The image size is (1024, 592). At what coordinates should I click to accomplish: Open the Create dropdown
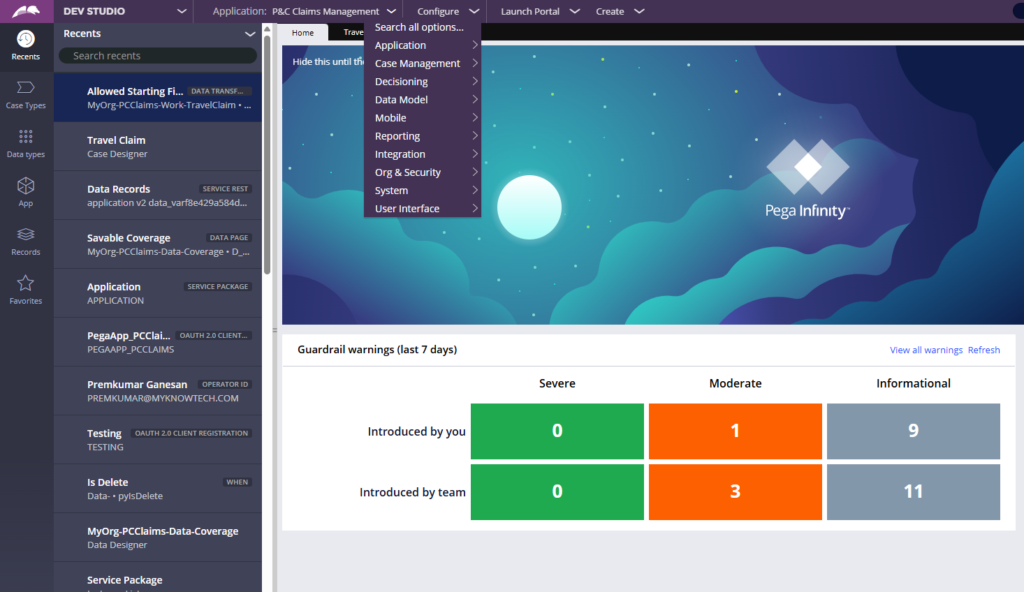(x=620, y=11)
